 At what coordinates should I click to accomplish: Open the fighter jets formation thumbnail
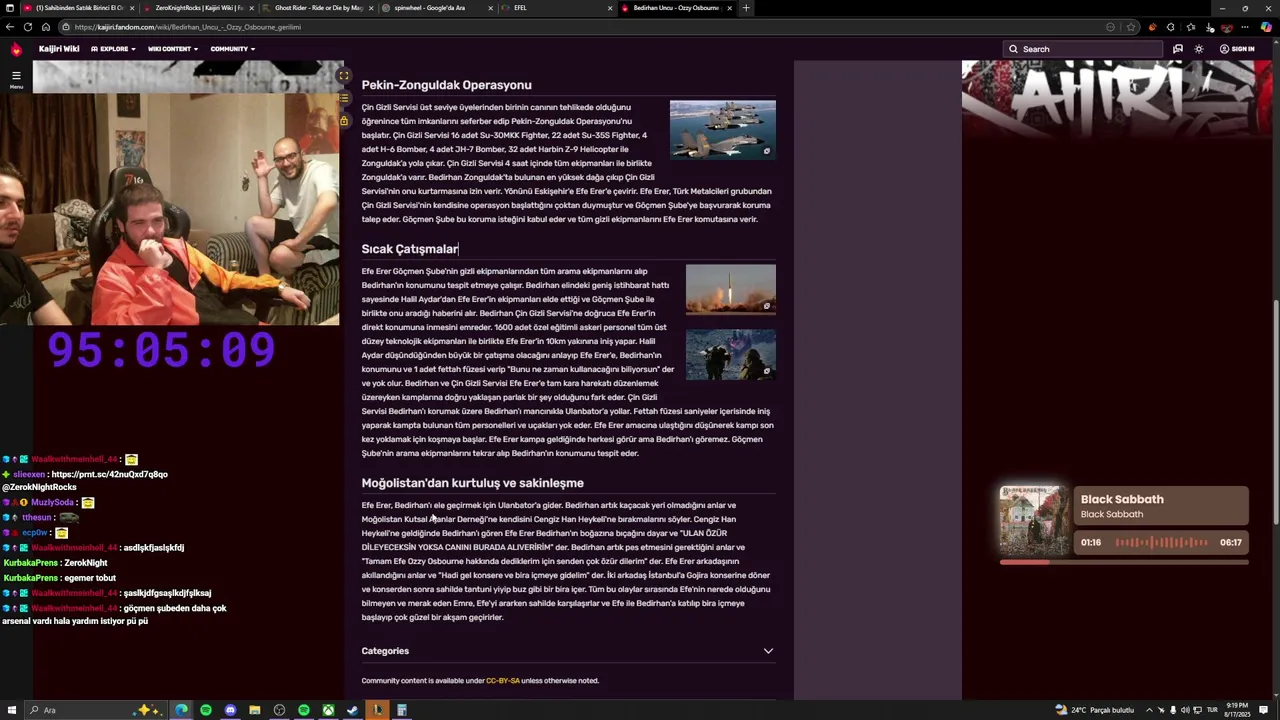pos(722,129)
